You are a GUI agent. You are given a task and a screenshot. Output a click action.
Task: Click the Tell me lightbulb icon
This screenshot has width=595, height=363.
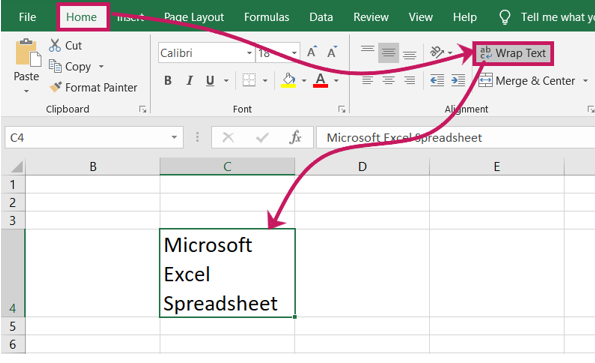(x=505, y=17)
